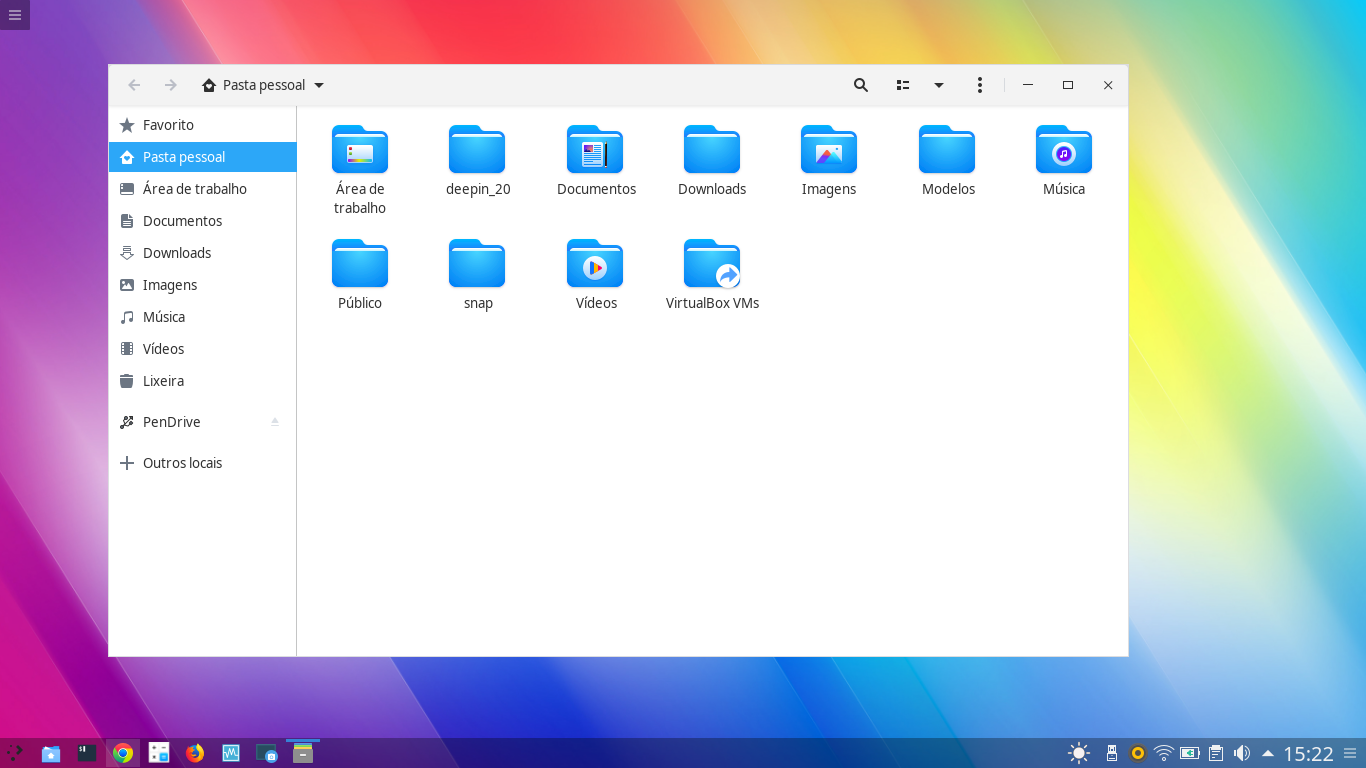The image size is (1366, 768).
Task: Open the clipboard manager tray icon
Action: click(1216, 752)
